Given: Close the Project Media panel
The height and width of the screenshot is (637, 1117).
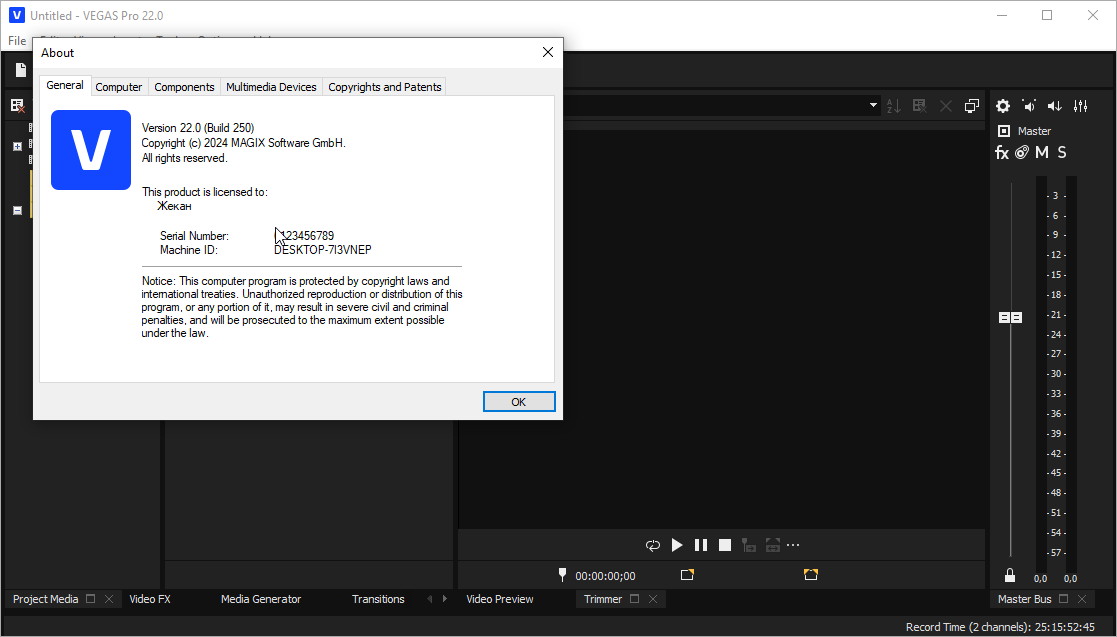Looking at the screenshot, I should (109, 599).
